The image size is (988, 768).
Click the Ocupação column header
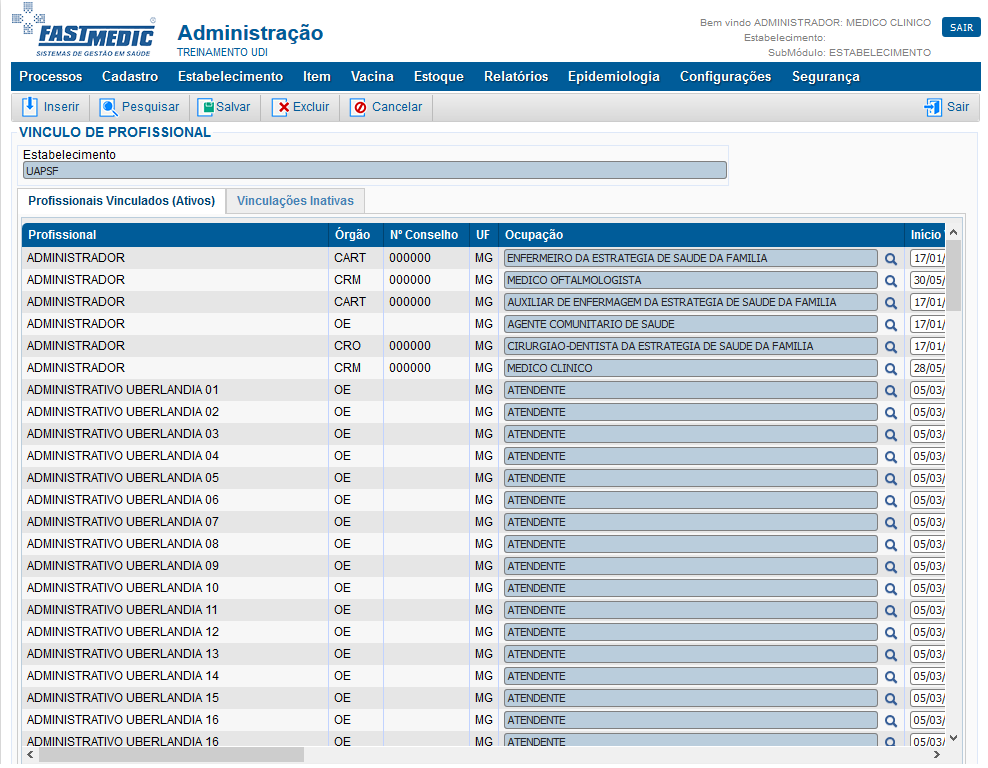pyautogui.click(x=701, y=235)
